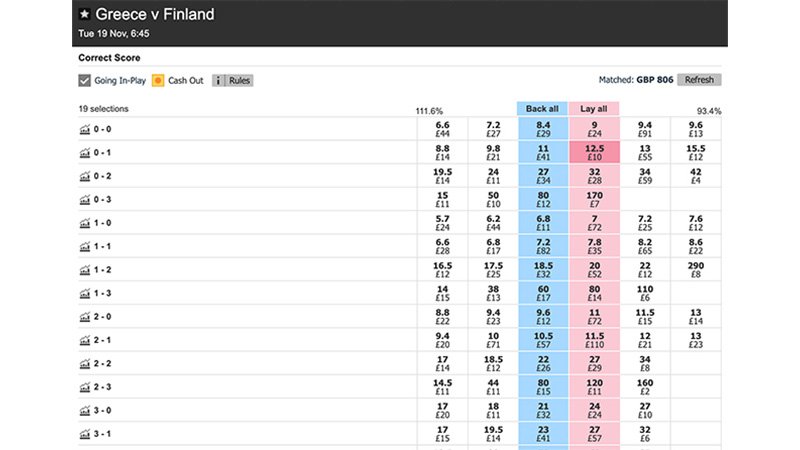Click the 1 - 2 selection name

pos(103,270)
